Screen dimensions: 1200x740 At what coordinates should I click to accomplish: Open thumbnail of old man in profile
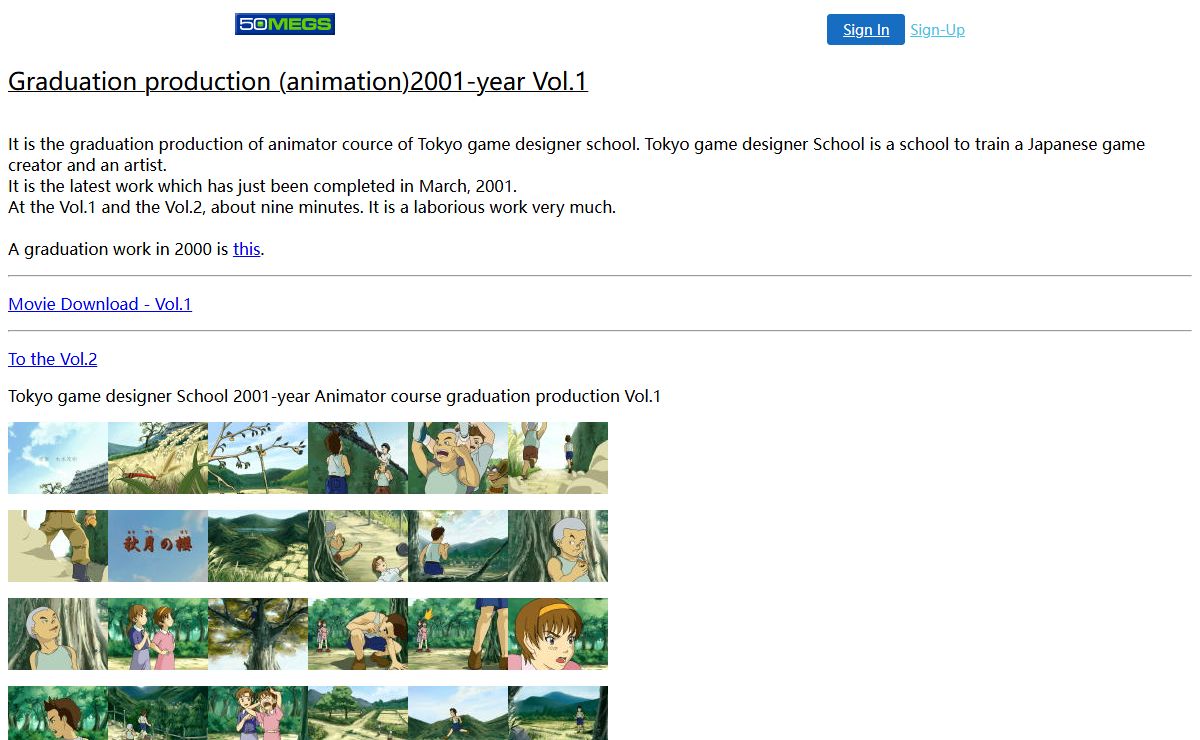(58, 634)
